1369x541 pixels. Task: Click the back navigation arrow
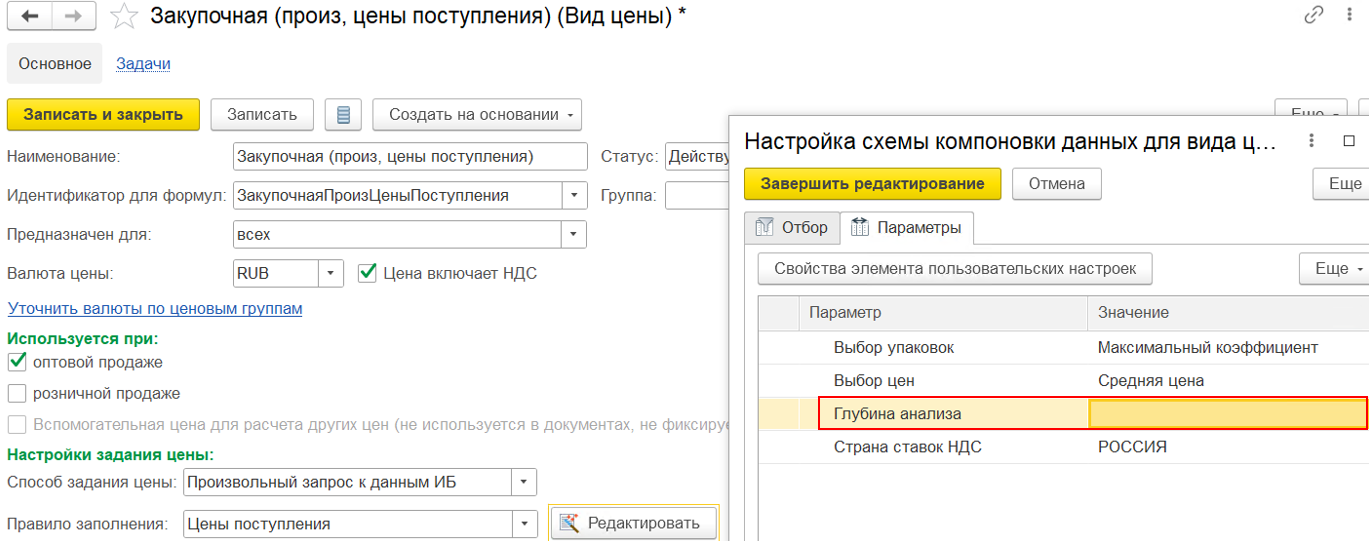click(30, 16)
